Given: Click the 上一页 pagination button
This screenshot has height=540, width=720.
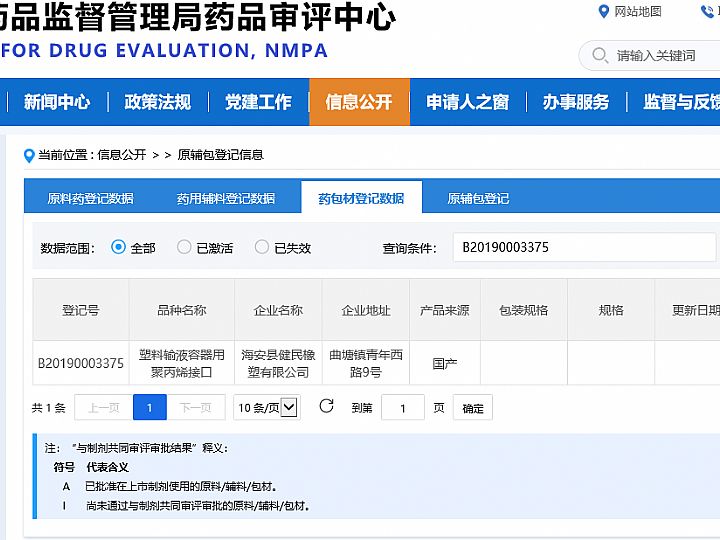Looking at the screenshot, I should pos(103,408).
